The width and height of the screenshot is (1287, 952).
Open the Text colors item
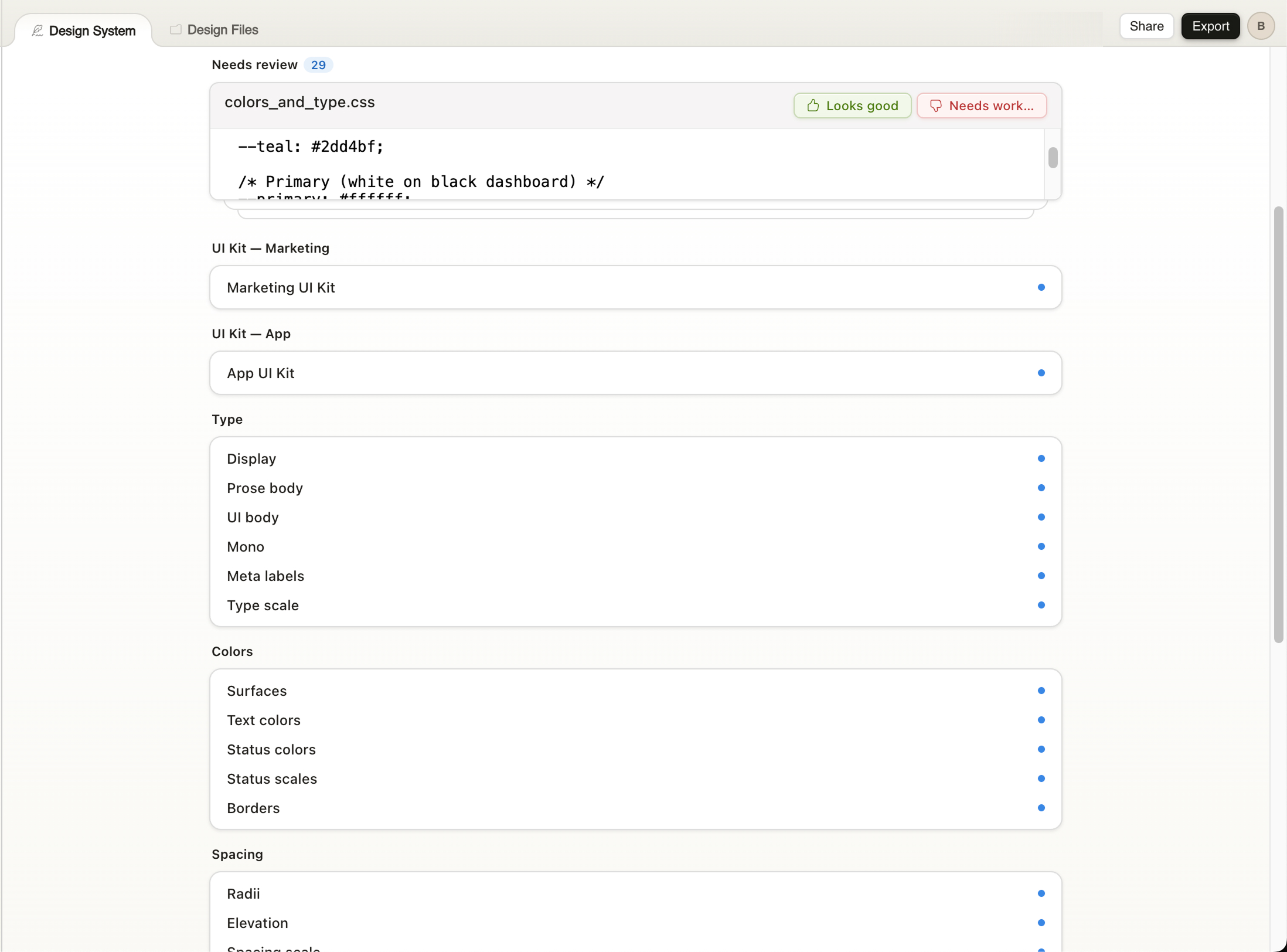[635, 720]
